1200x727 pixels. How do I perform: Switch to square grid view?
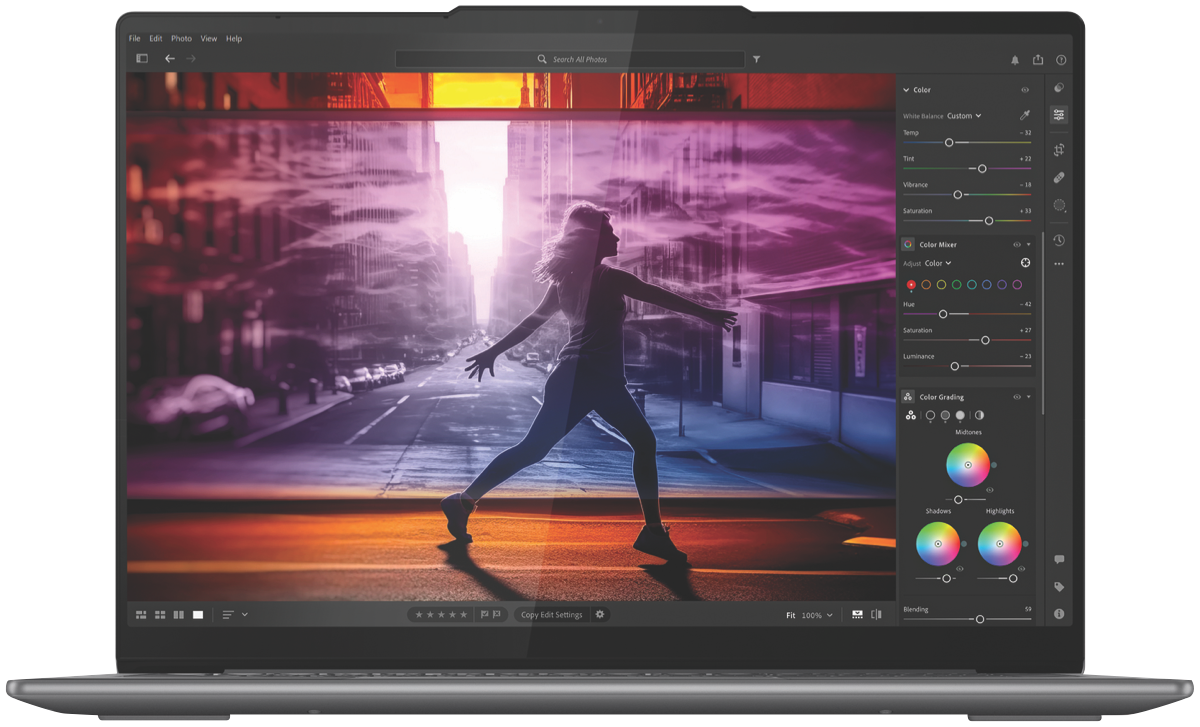coord(160,615)
